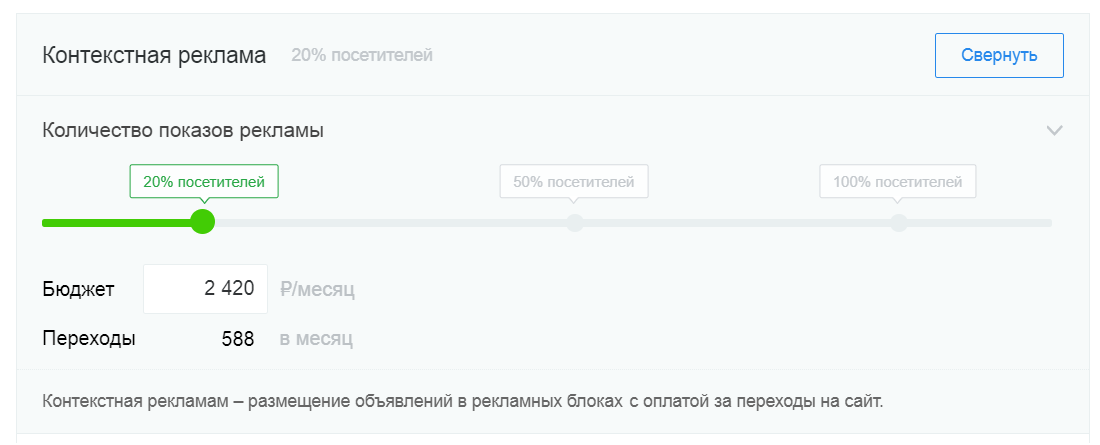This screenshot has height=445, width=1100.
Task: Click the ₽/месяц unit label
Action: tap(317, 290)
